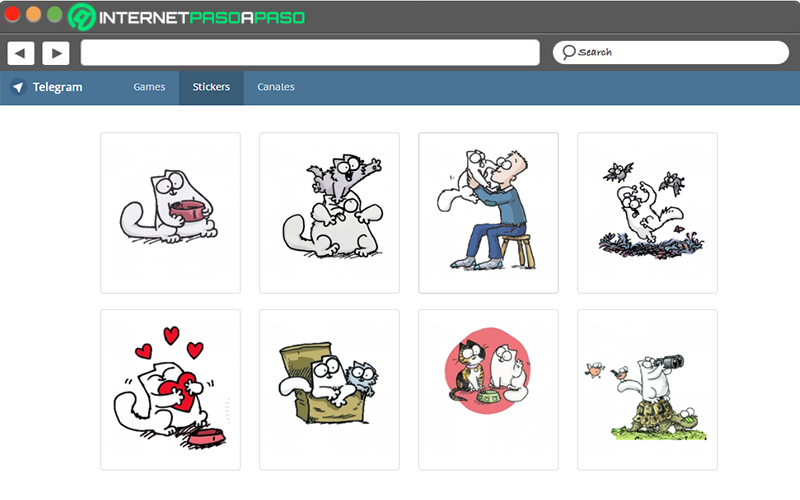Focus the empty address bar field
The image size is (800, 500).
[x=310, y=53]
